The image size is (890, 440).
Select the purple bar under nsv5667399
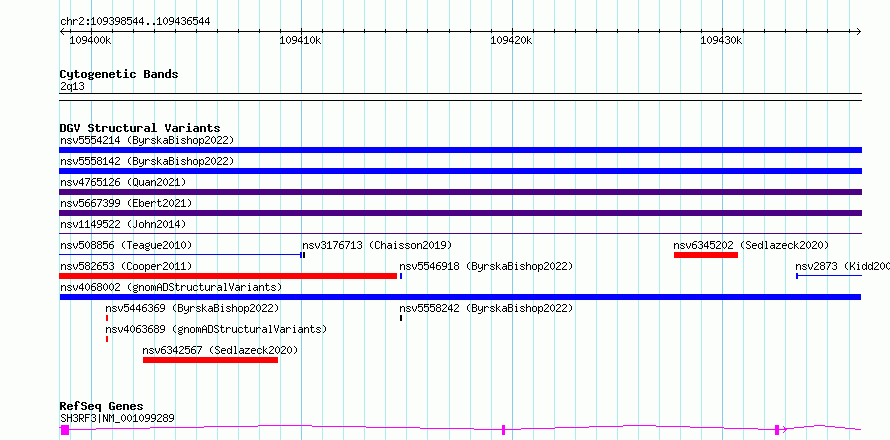[460, 213]
